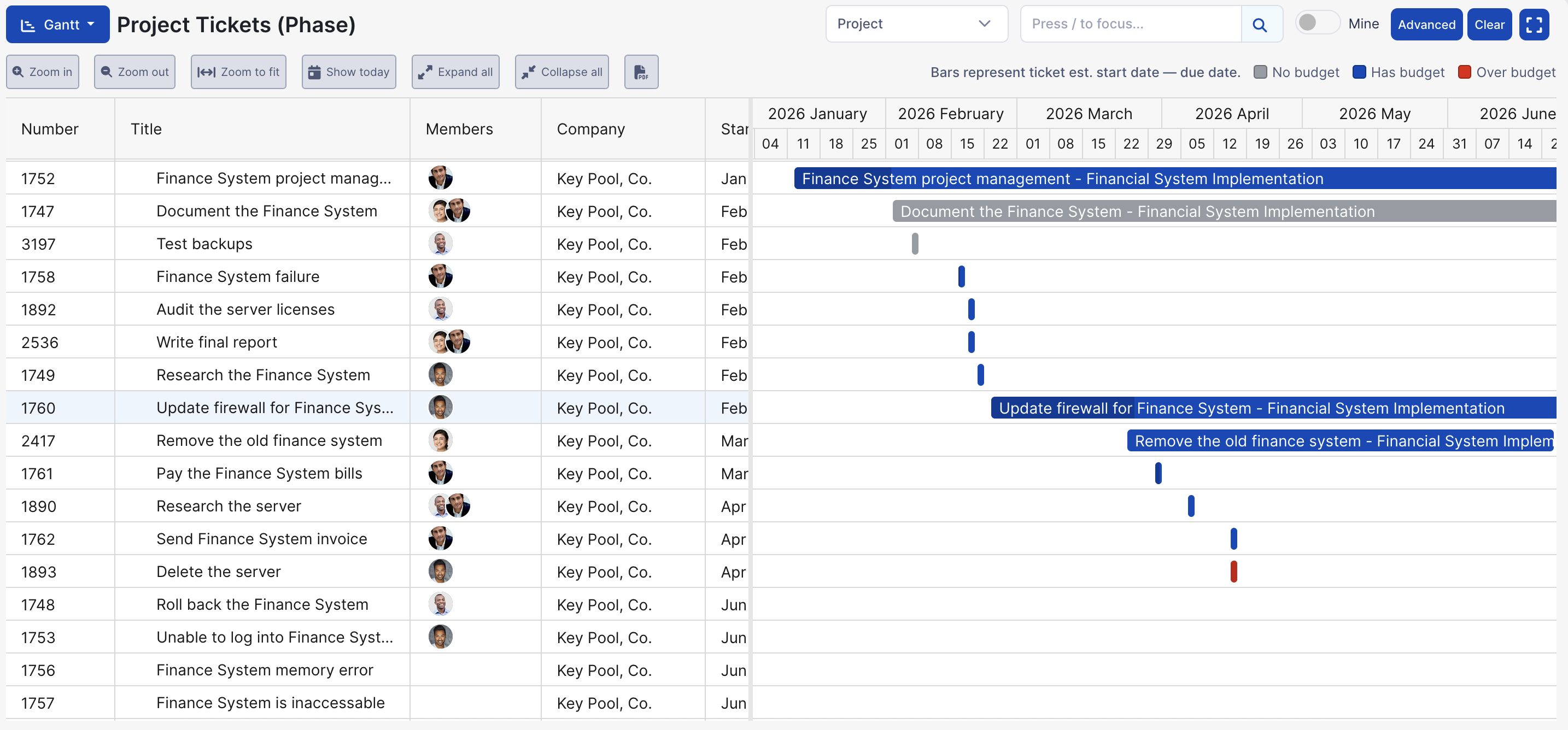Image resolution: width=1568 pixels, height=730 pixels.
Task: Expand all rows
Action: pyautogui.click(x=455, y=72)
